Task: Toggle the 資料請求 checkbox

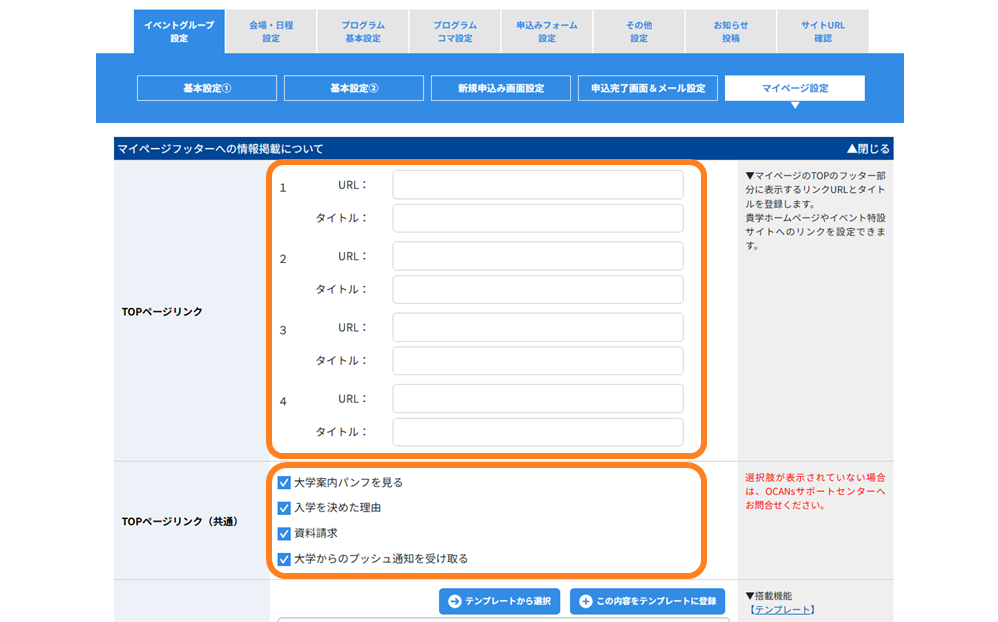Action: pos(284,534)
